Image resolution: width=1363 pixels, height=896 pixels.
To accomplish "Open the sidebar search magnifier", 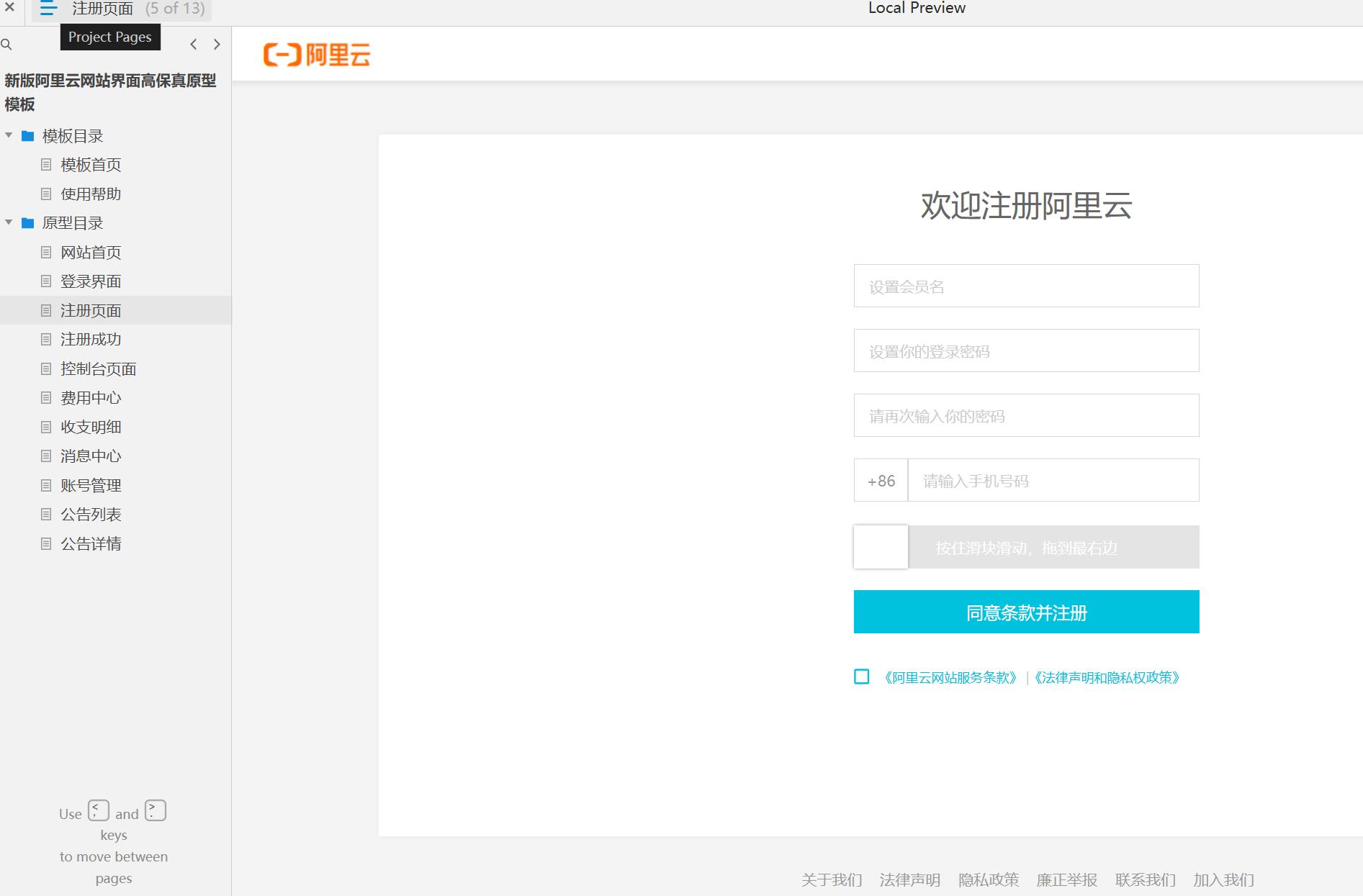I will coord(6,45).
